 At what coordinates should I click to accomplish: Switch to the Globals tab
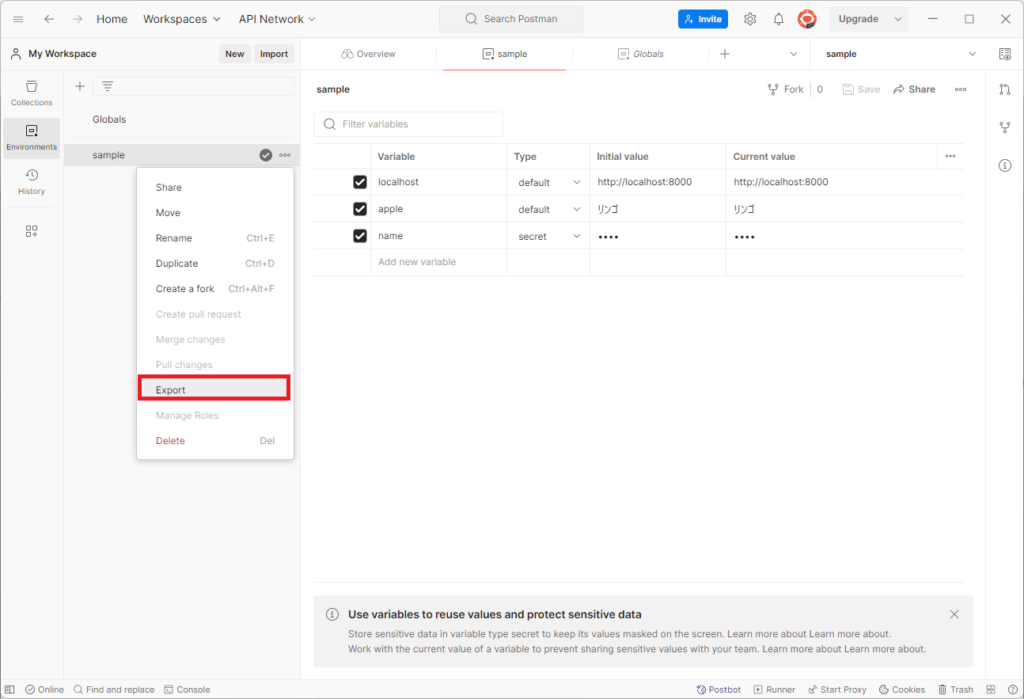pos(641,54)
